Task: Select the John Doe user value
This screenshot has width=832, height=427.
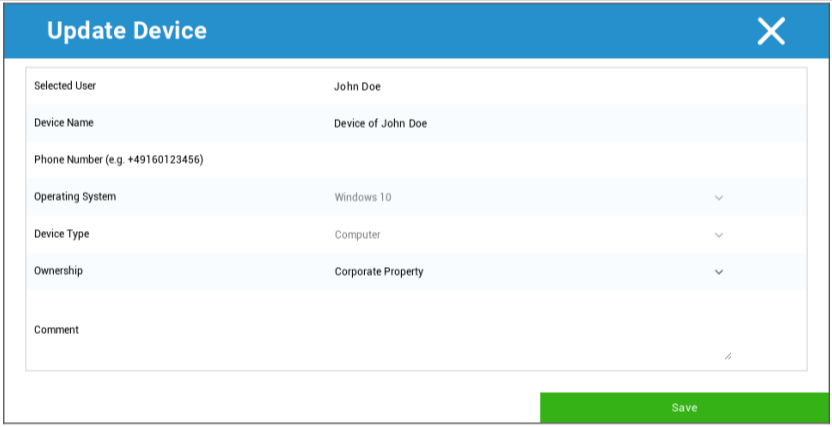Action: (357, 87)
